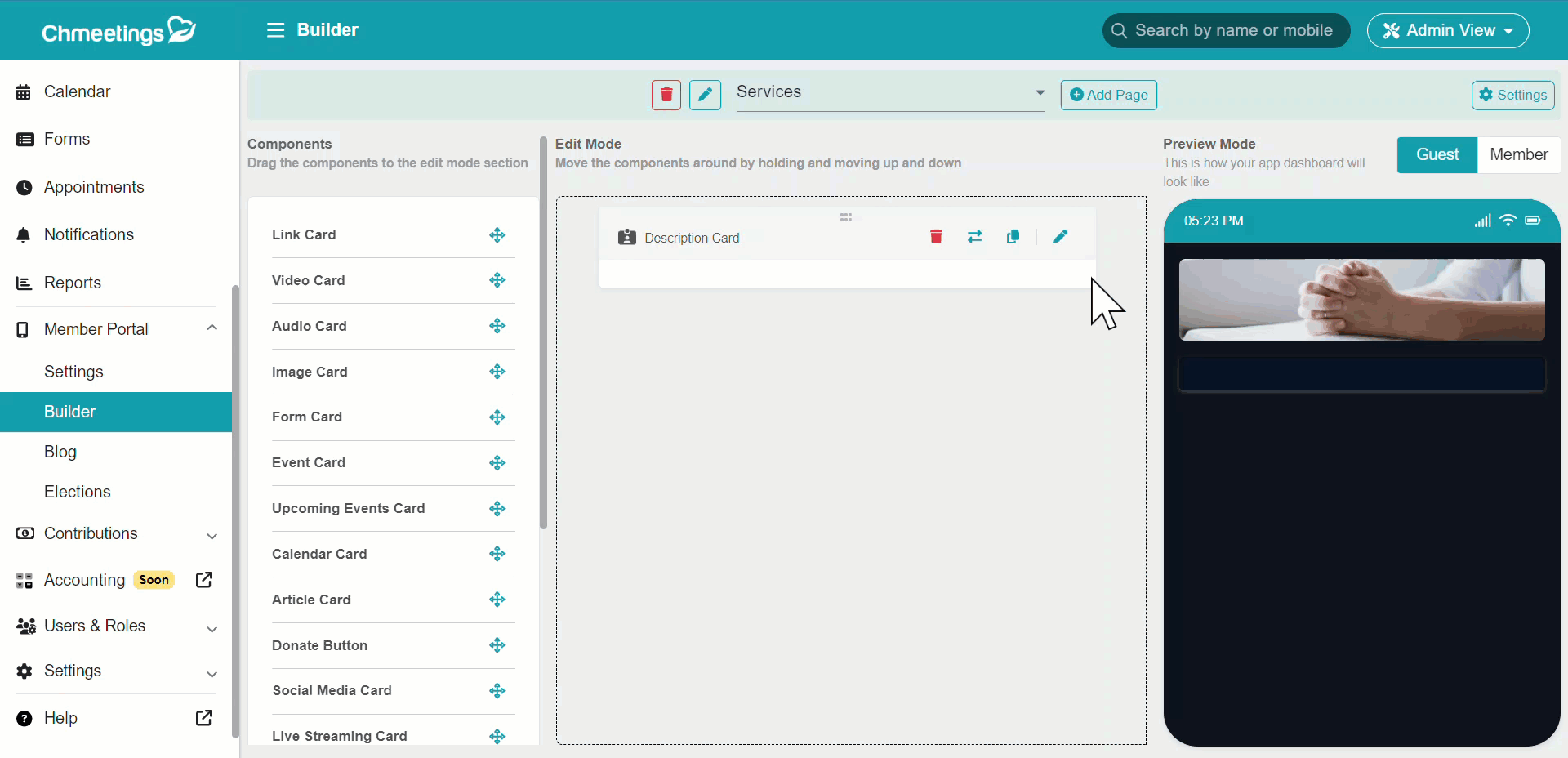
Task: Click the move icon for Link Card
Action: pos(497,235)
